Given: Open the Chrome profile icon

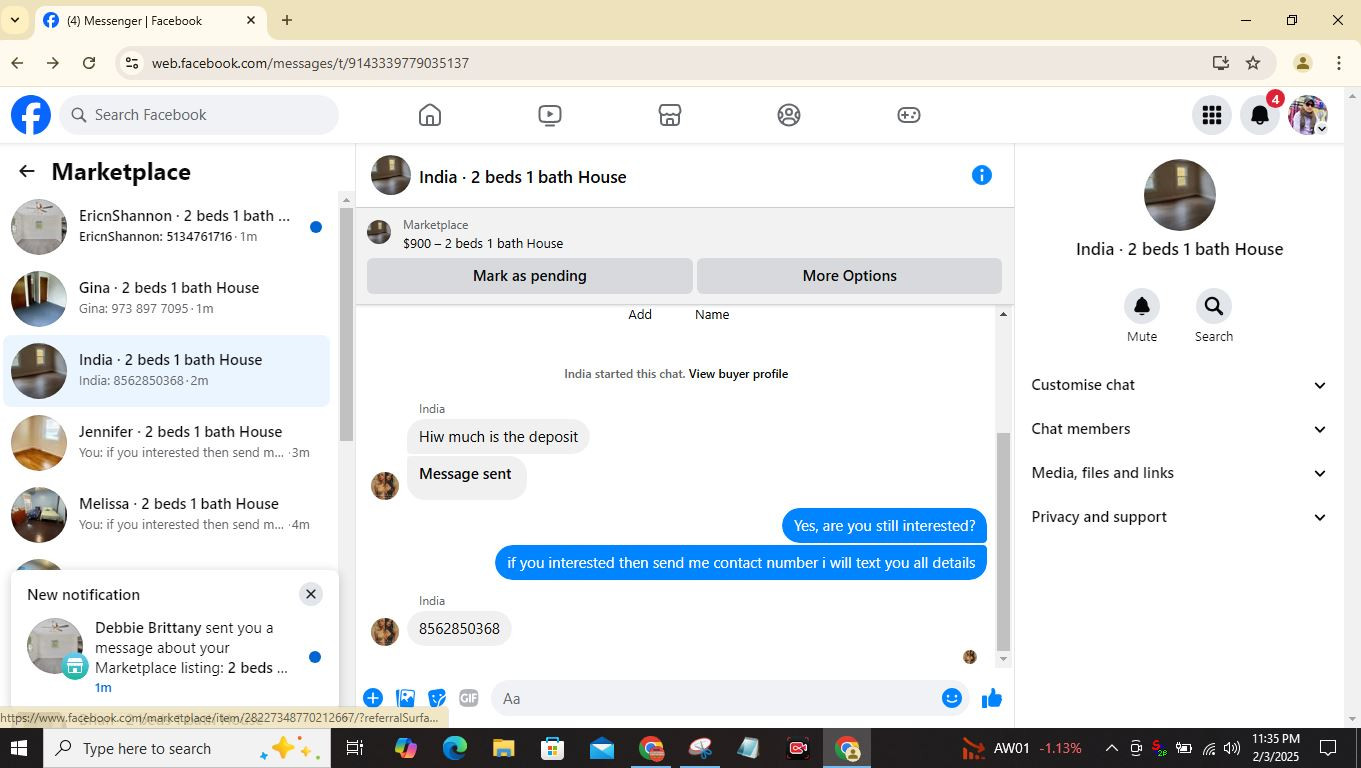Looking at the screenshot, I should coord(1302,63).
